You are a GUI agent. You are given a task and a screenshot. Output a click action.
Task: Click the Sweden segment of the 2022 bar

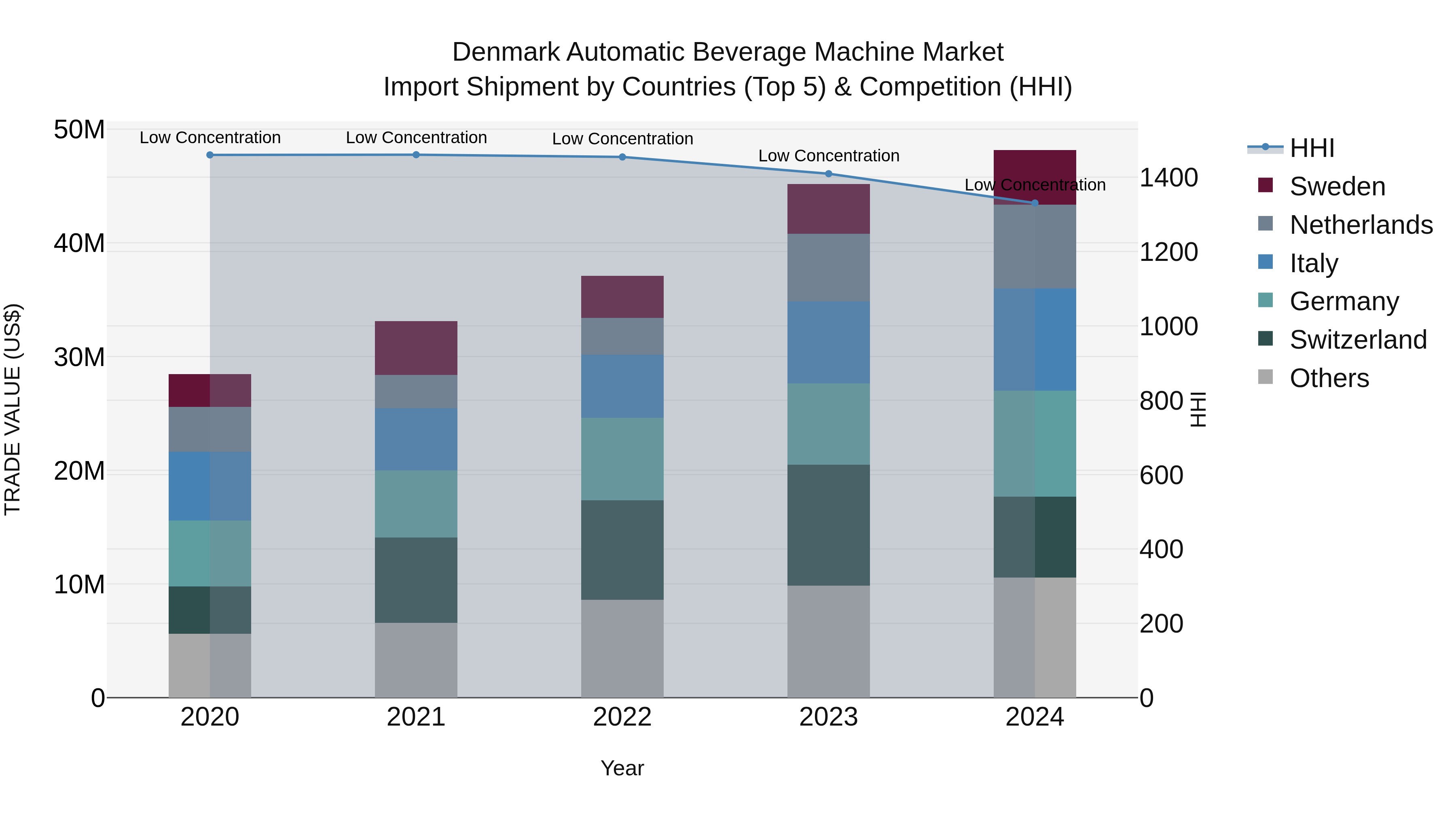[x=622, y=297]
